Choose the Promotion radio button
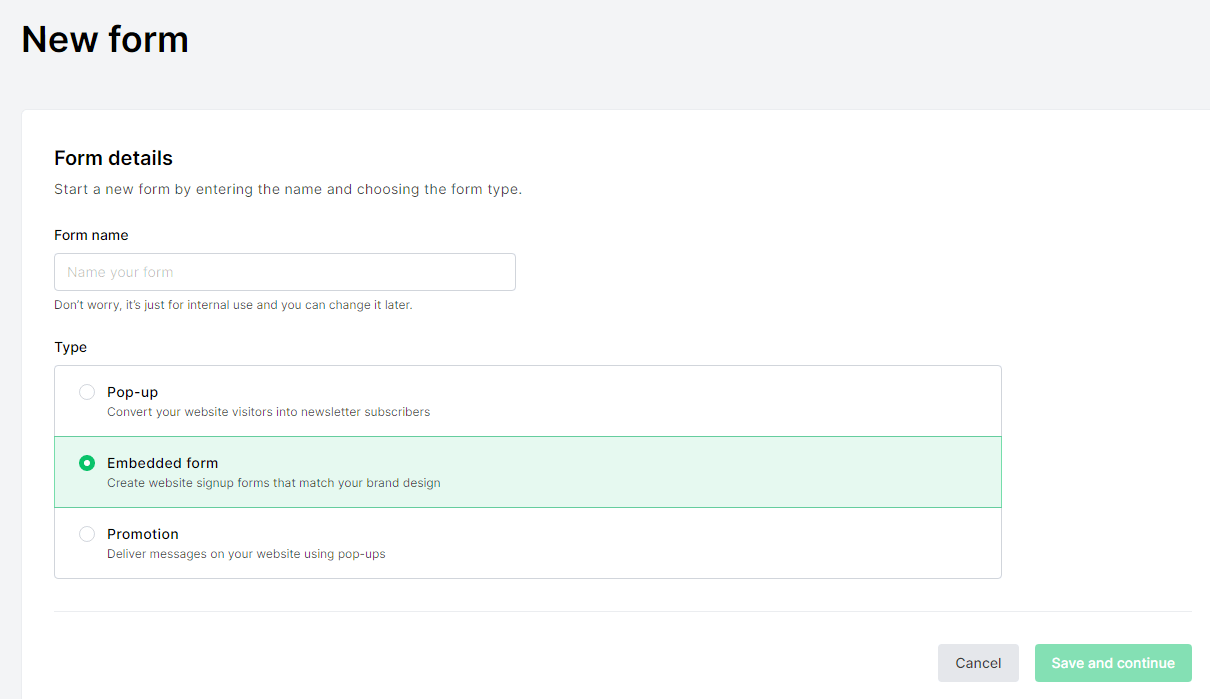The image size is (1210, 699). [87, 534]
